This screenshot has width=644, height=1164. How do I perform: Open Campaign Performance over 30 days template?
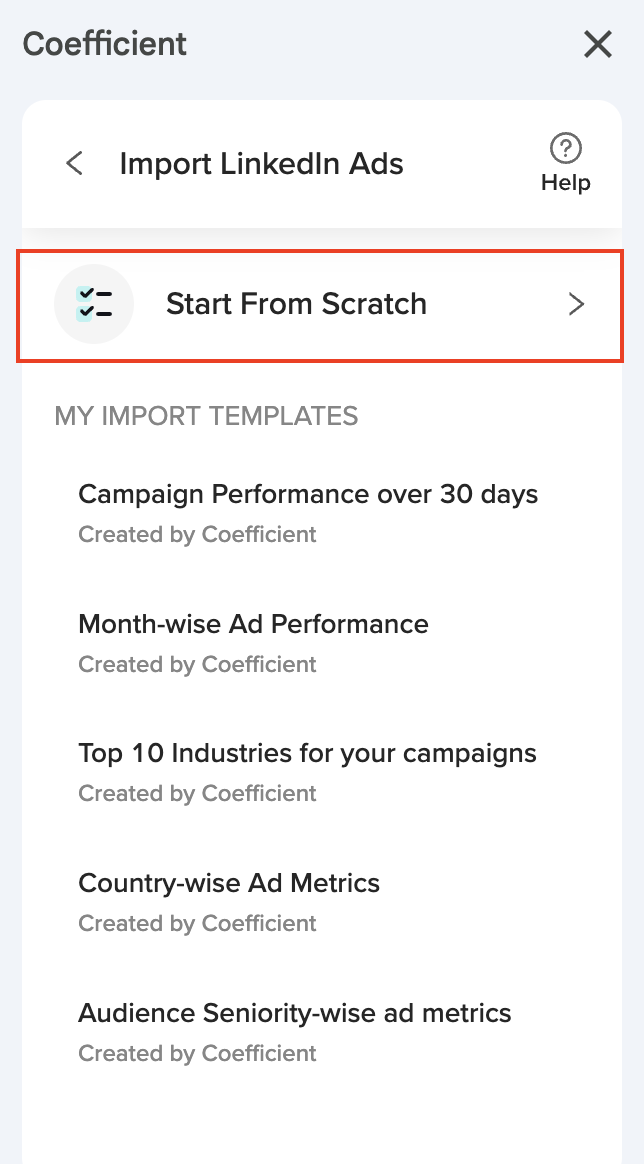click(308, 494)
